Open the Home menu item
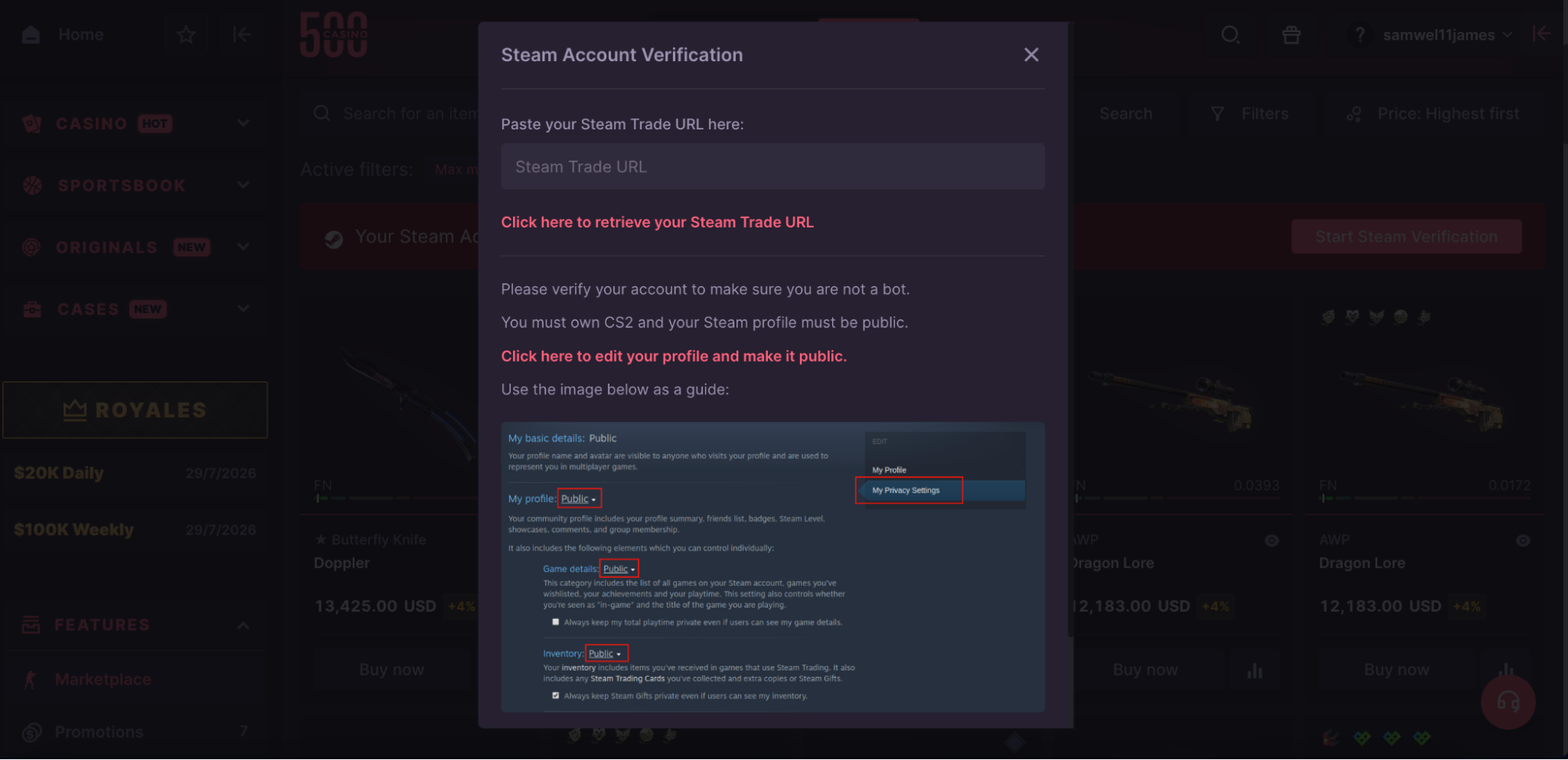Screen dimensions: 1568x760 81,35
